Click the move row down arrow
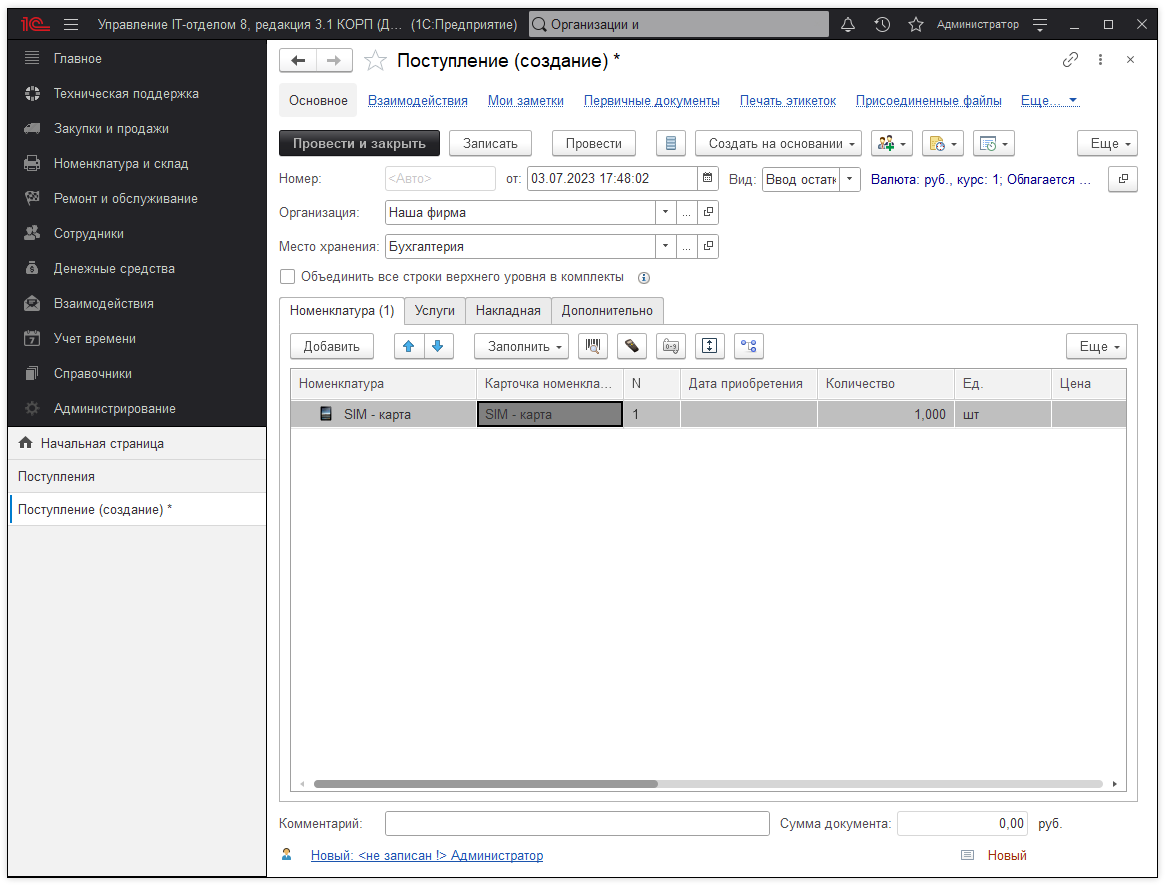This screenshot has height=885, width=1165. click(x=438, y=346)
